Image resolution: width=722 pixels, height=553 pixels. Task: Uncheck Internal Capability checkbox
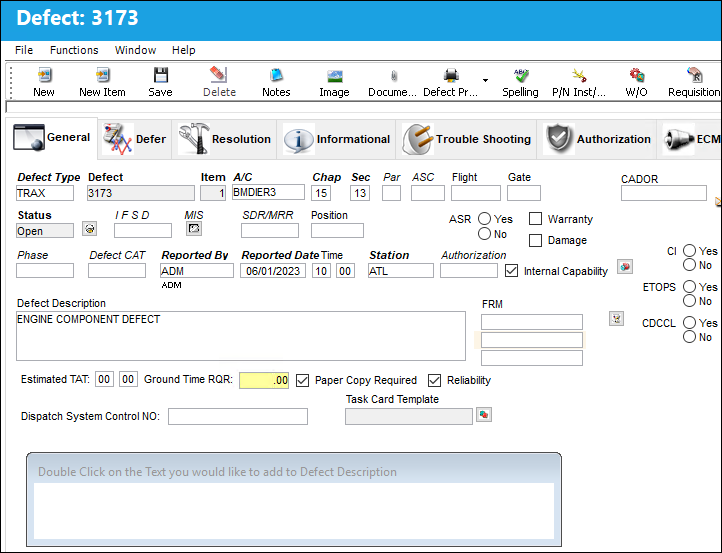pyautogui.click(x=512, y=271)
